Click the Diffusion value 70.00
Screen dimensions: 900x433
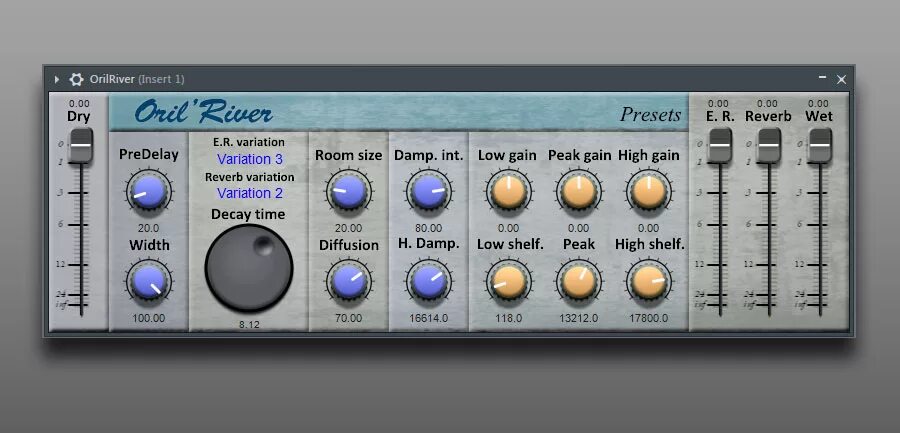(348, 318)
